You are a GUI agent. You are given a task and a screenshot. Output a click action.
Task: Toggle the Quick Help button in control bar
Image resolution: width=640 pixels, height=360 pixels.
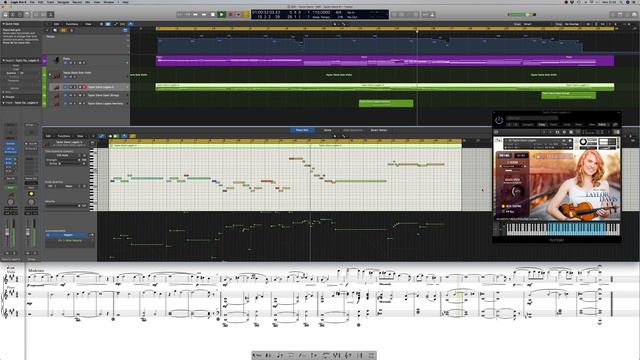coord(20,14)
